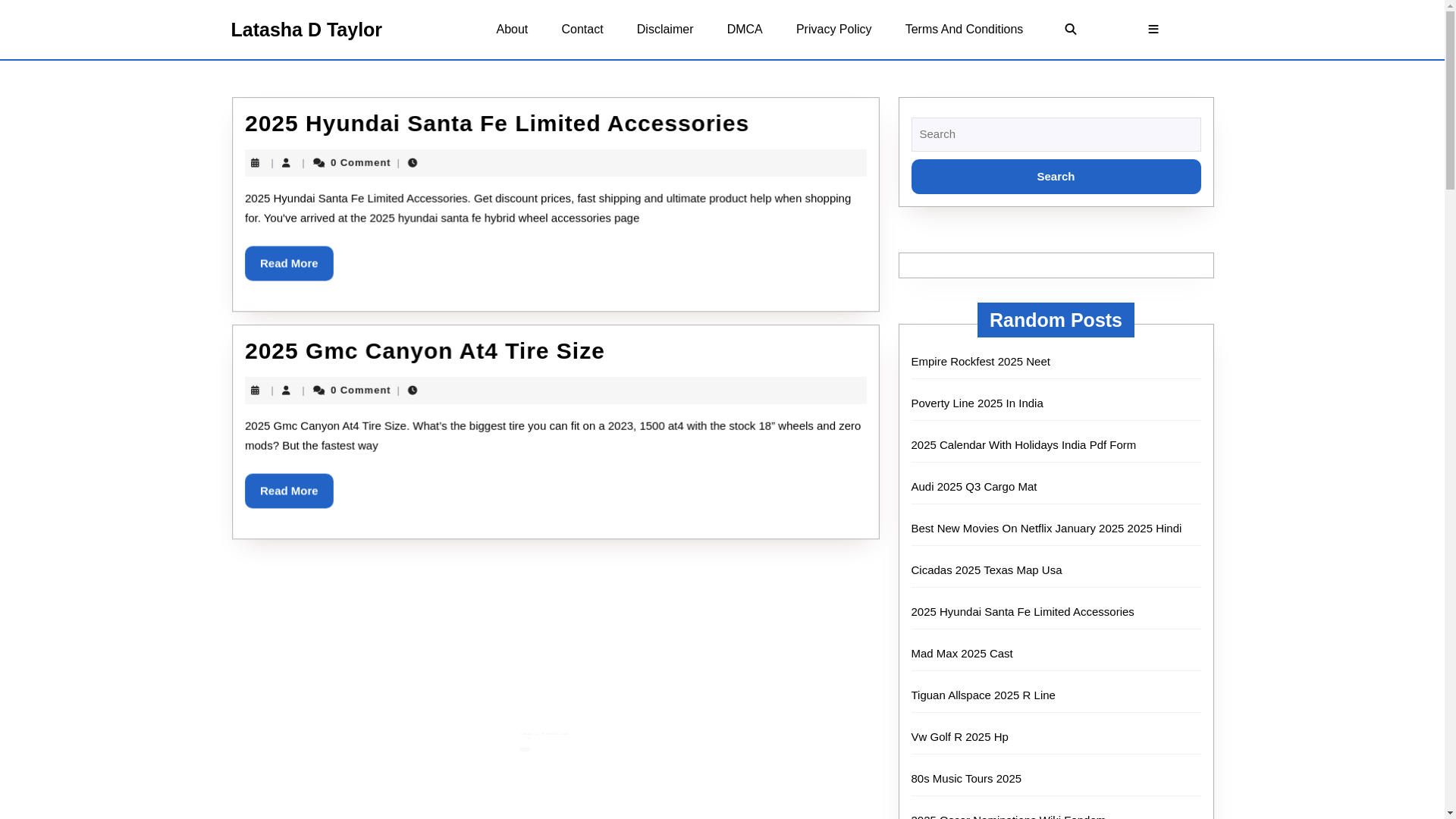Open the hamburger sidebar menu icon

click(1153, 30)
